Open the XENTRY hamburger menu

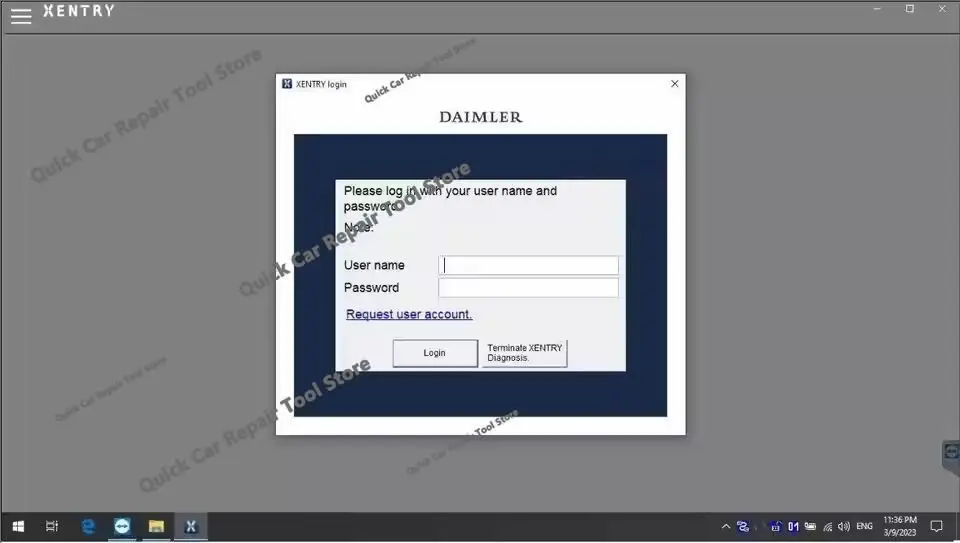(21, 16)
